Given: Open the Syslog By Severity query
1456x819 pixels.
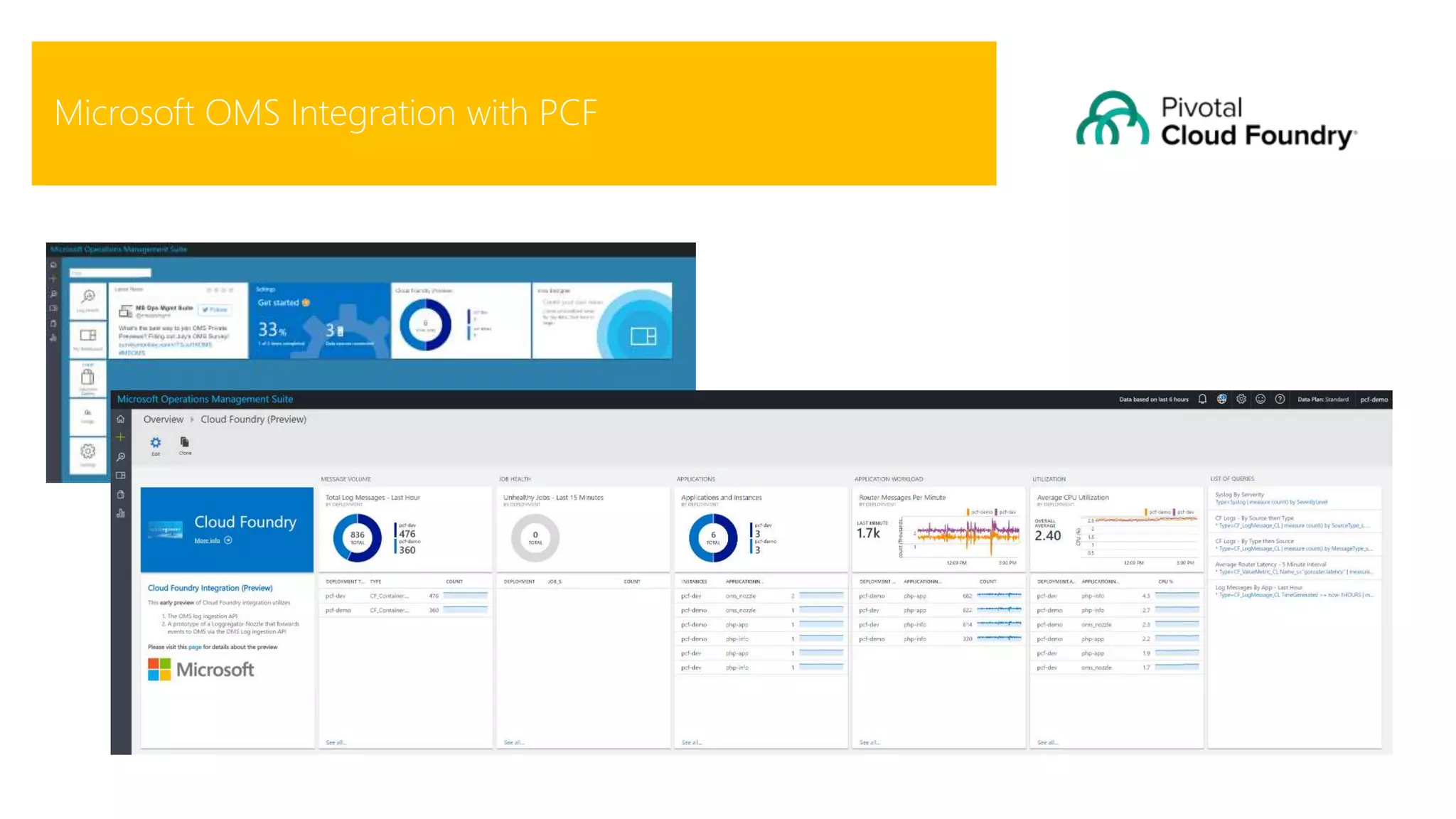Looking at the screenshot, I should tap(1239, 495).
